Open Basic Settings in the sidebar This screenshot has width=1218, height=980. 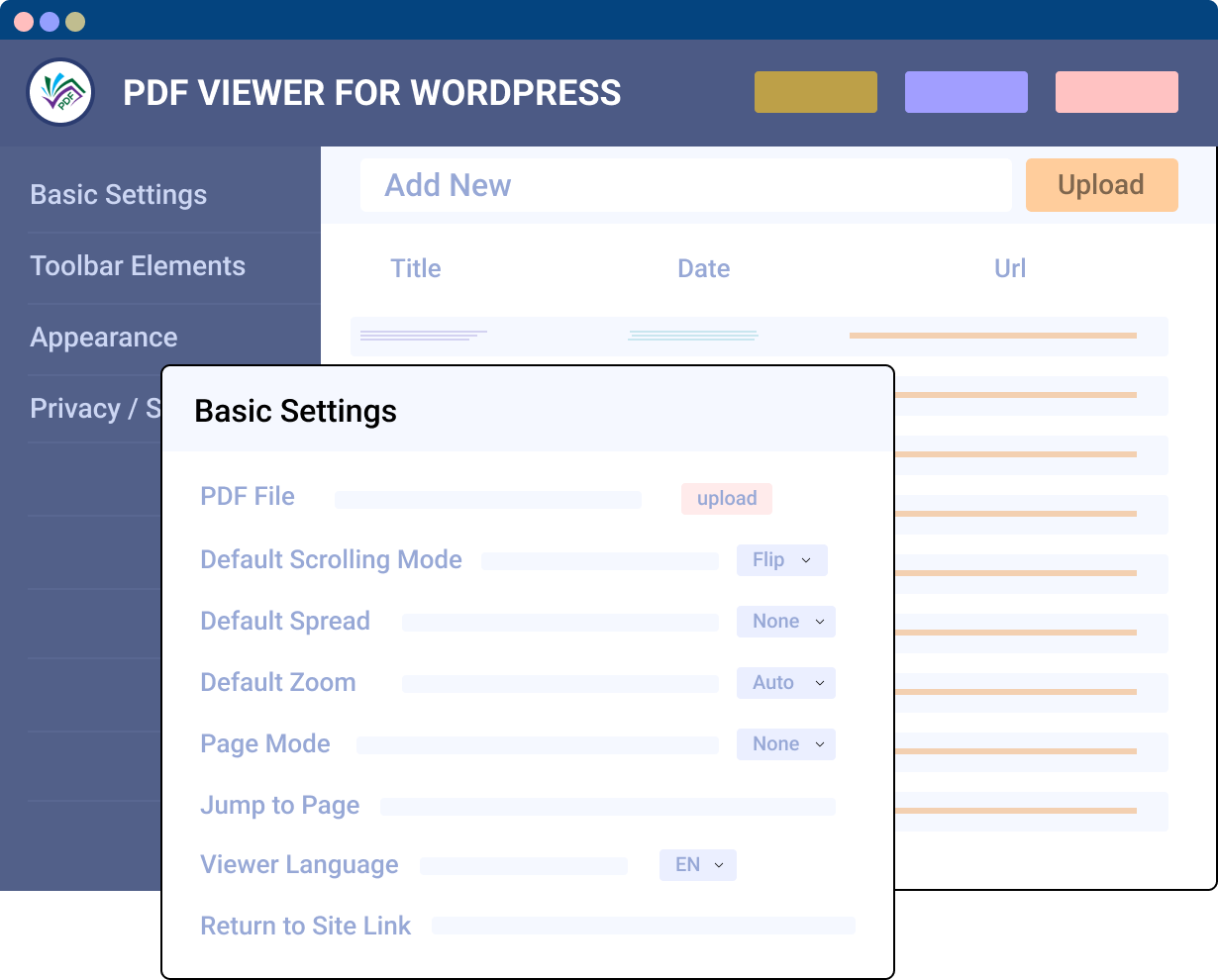click(x=119, y=195)
